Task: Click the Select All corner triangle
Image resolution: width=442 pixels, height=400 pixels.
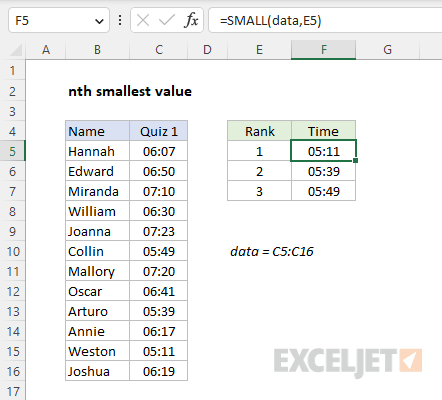Action: tap(16, 50)
